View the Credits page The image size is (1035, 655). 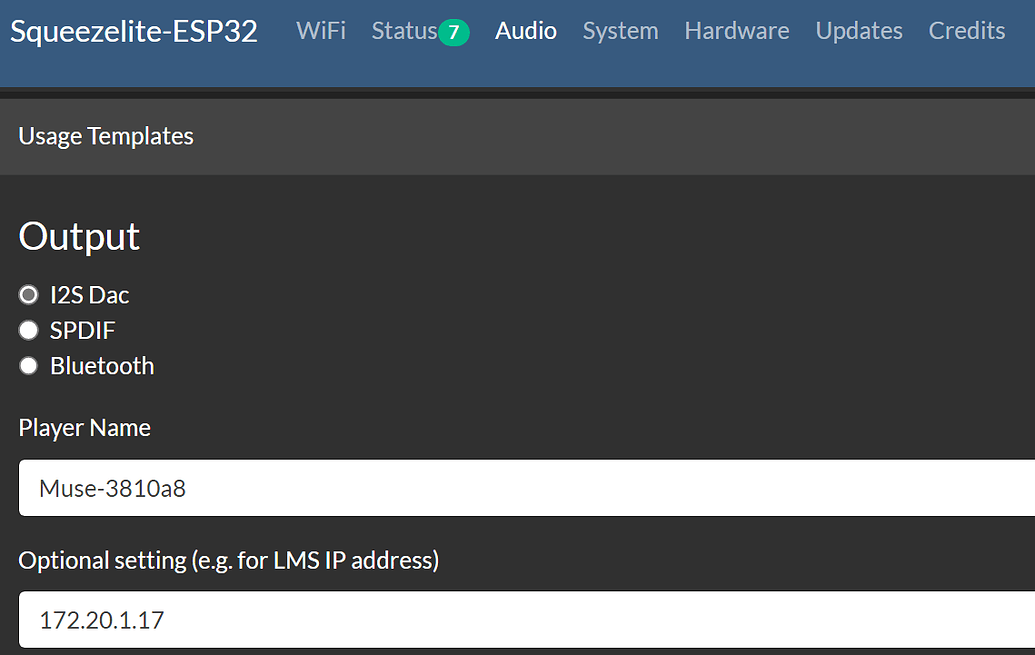point(966,31)
